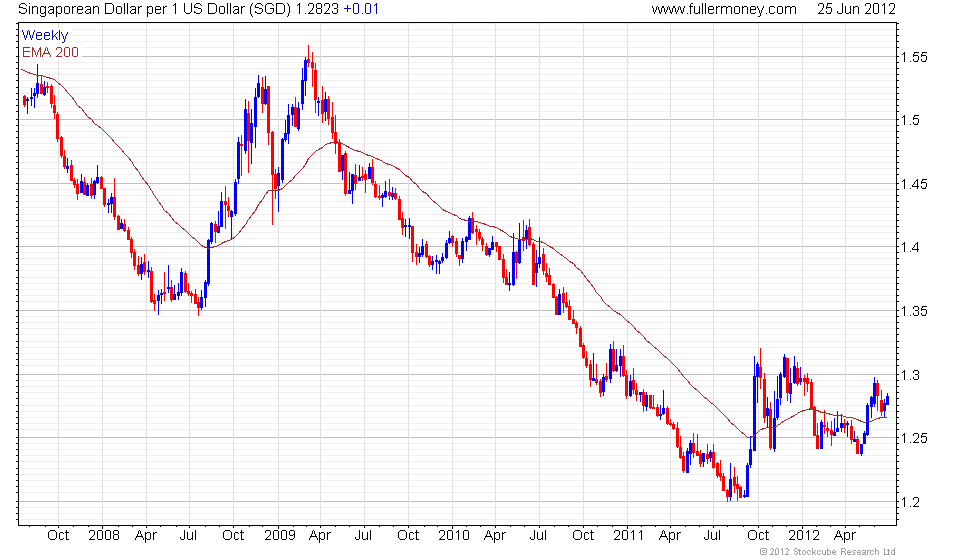Click the 1.55 price axis label
The image size is (980, 560).
[x=914, y=58]
